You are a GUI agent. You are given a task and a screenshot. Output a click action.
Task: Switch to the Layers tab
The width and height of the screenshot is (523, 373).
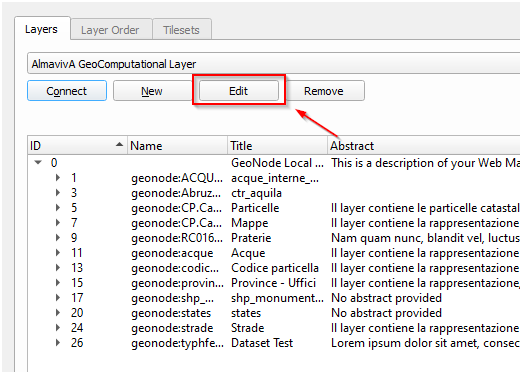pos(42,29)
